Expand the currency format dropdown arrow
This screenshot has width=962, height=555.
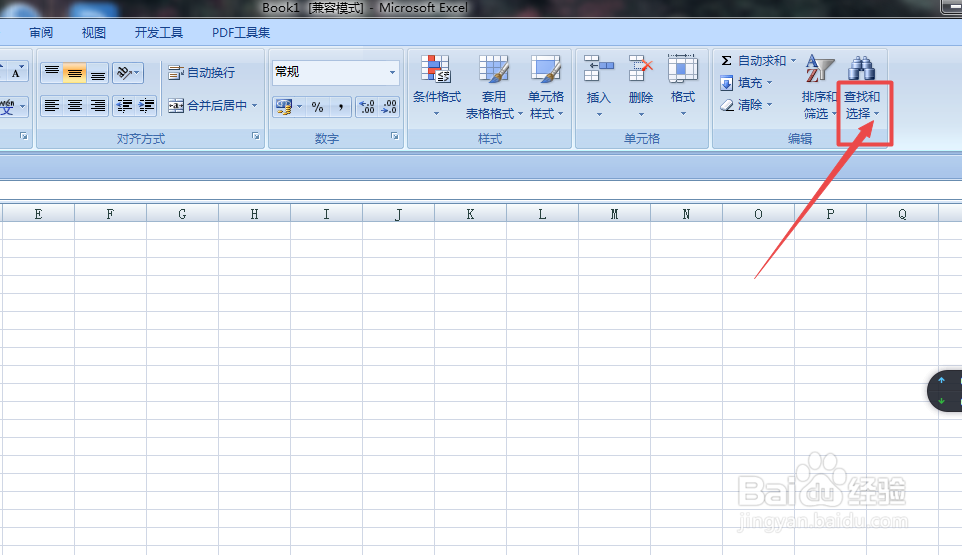click(299, 107)
